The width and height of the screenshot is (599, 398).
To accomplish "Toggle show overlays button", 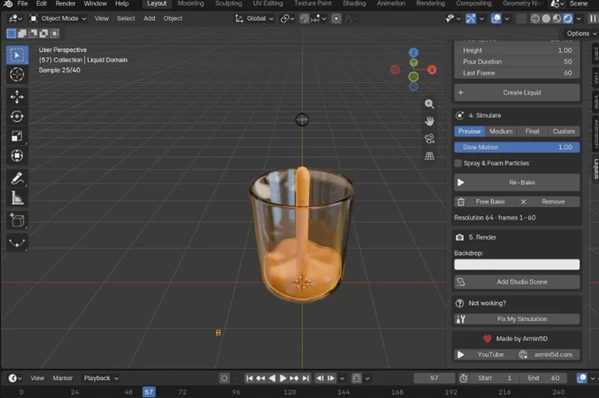I will 496,18.
